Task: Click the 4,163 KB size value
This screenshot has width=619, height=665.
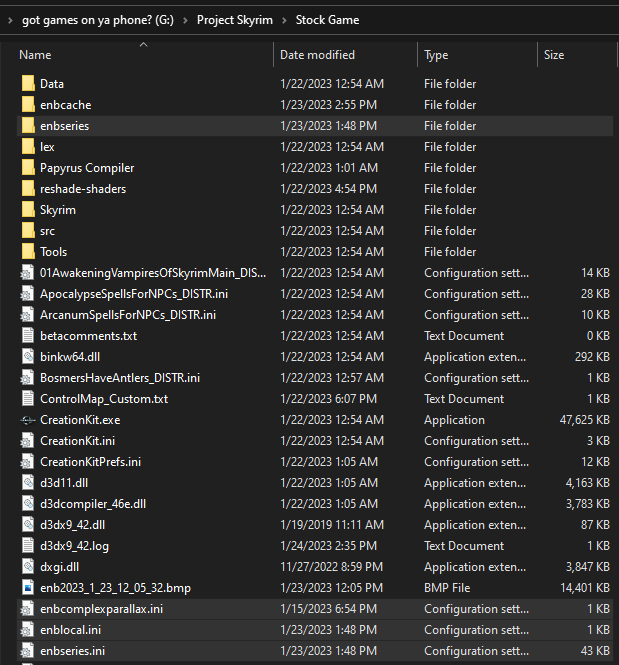Action: (588, 483)
